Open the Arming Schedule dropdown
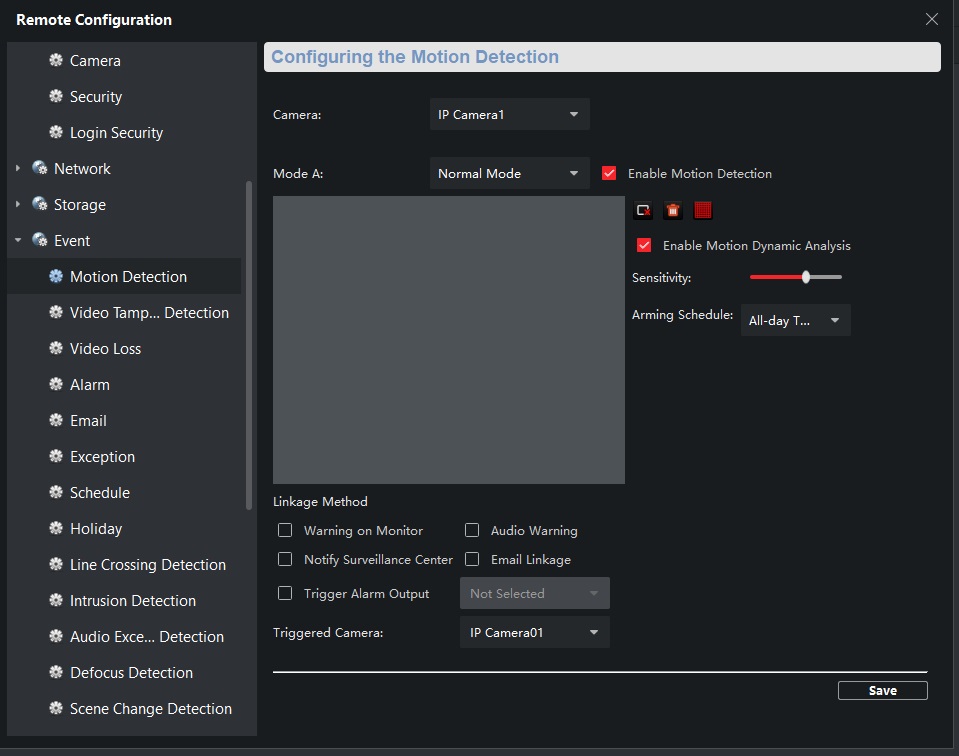The height and width of the screenshot is (756, 959). [795, 321]
